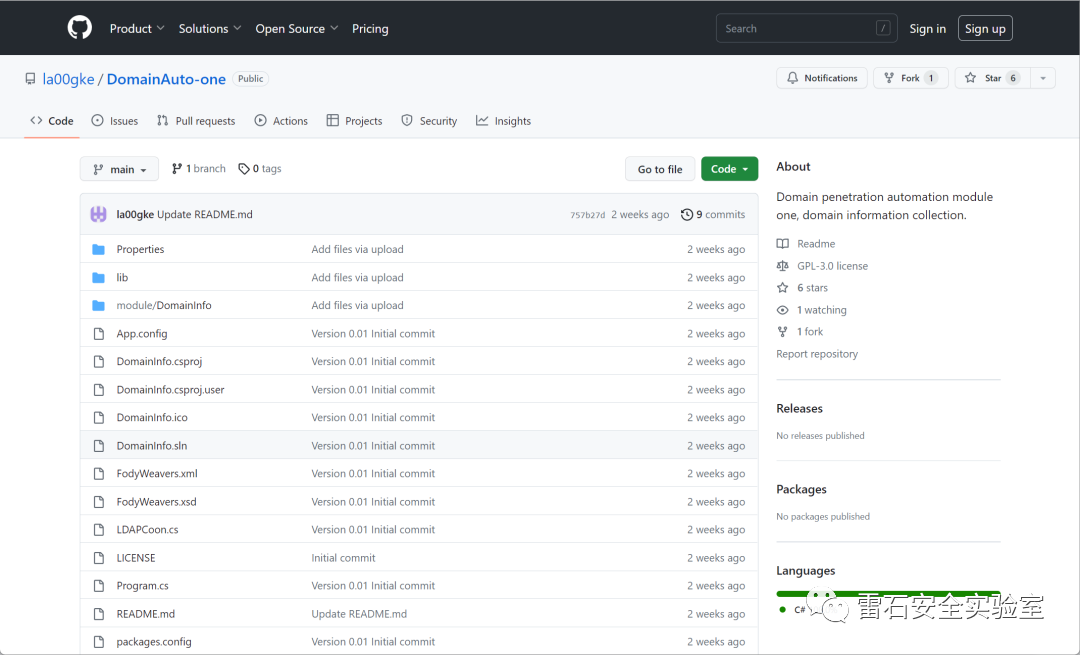View the 6 stars link
Viewport: 1080px width, 655px height.
click(x=802, y=288)
